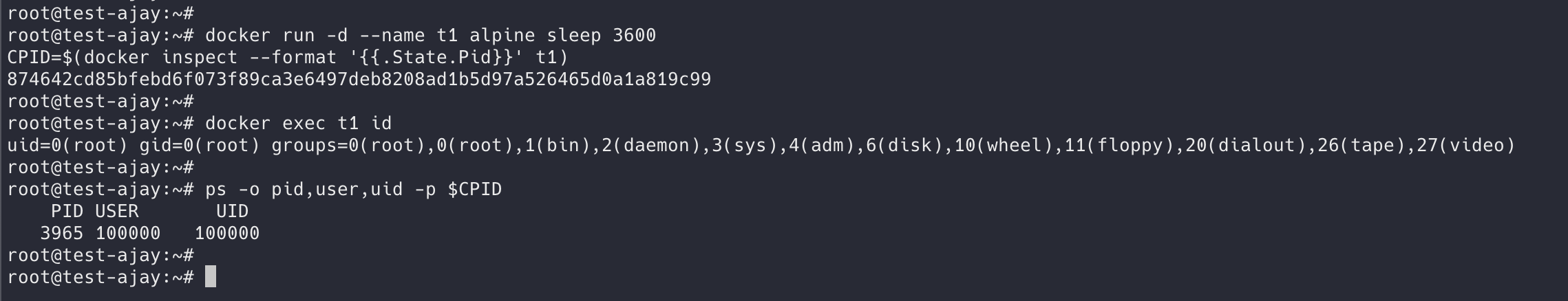Click the 'gid=0(root)' output text
The height and width of the screenshot is (301, 1568).
coord(200,145)
